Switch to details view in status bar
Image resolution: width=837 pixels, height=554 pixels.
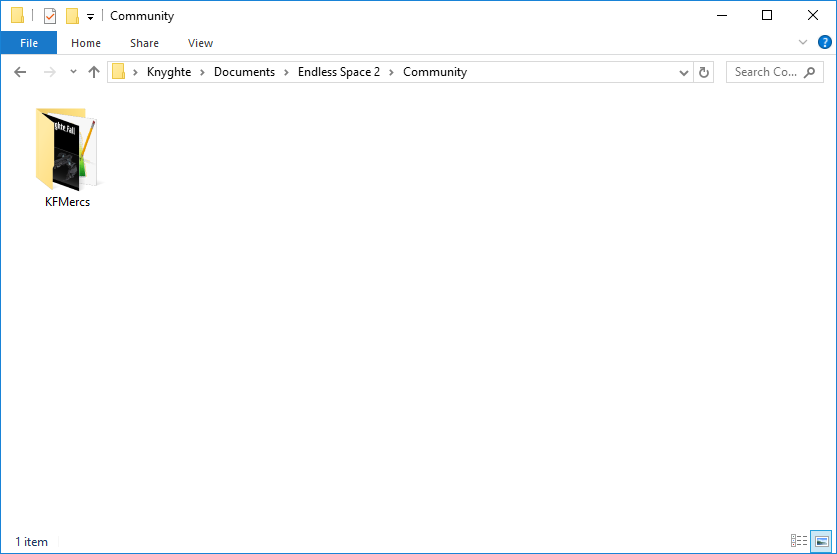(799, 541)
